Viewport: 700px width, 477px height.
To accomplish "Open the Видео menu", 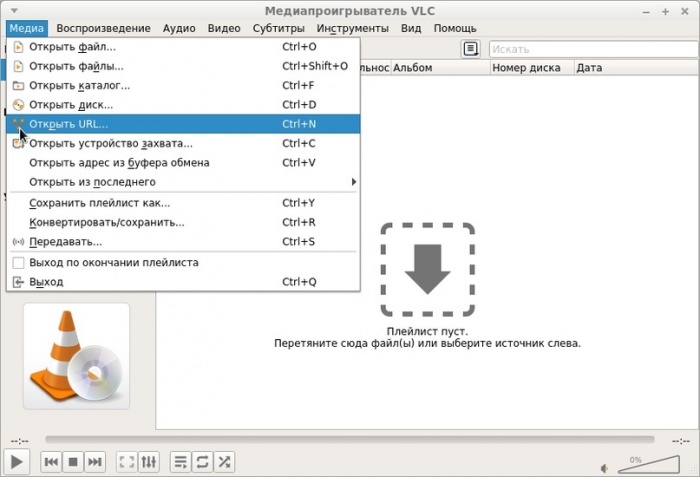I will (224, 28).
